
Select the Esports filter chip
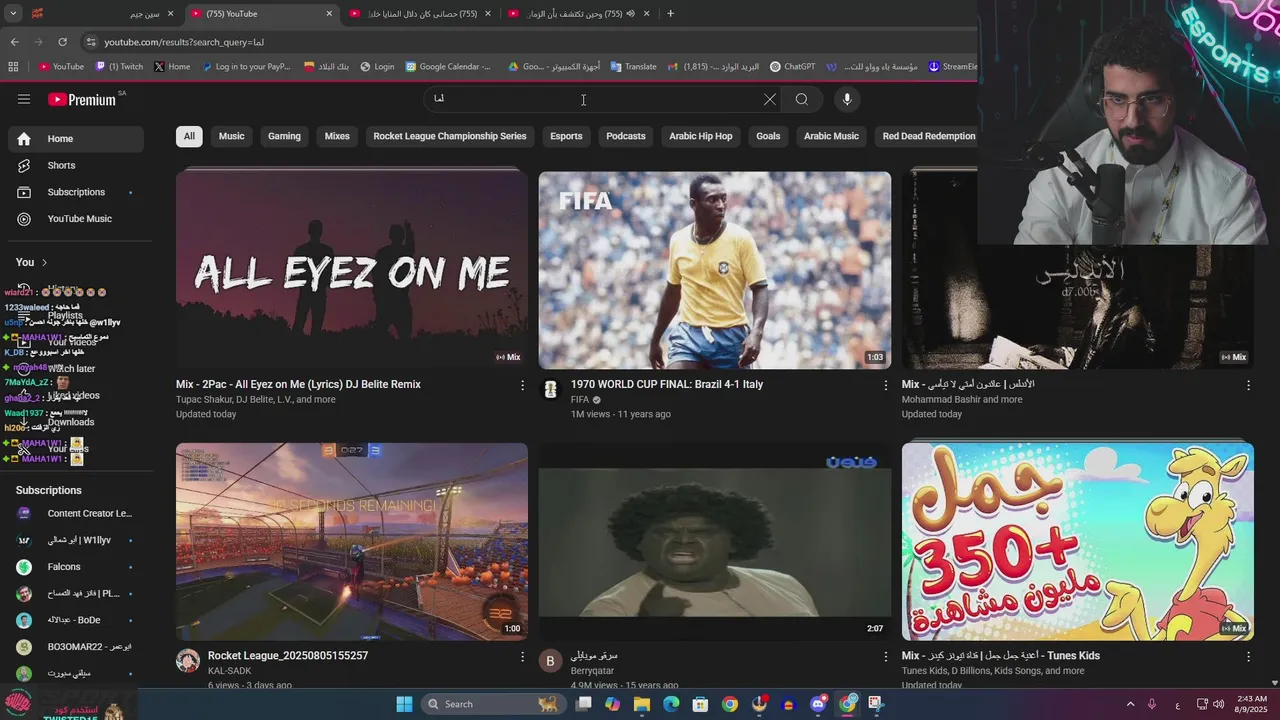[566, 136]
